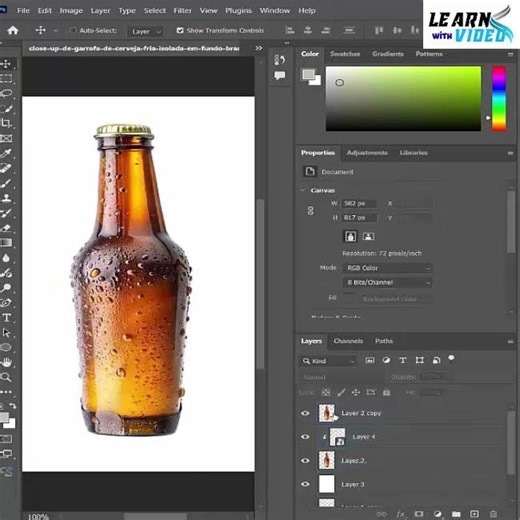
Task: Select the Frame tool
Action: (6, 138)
